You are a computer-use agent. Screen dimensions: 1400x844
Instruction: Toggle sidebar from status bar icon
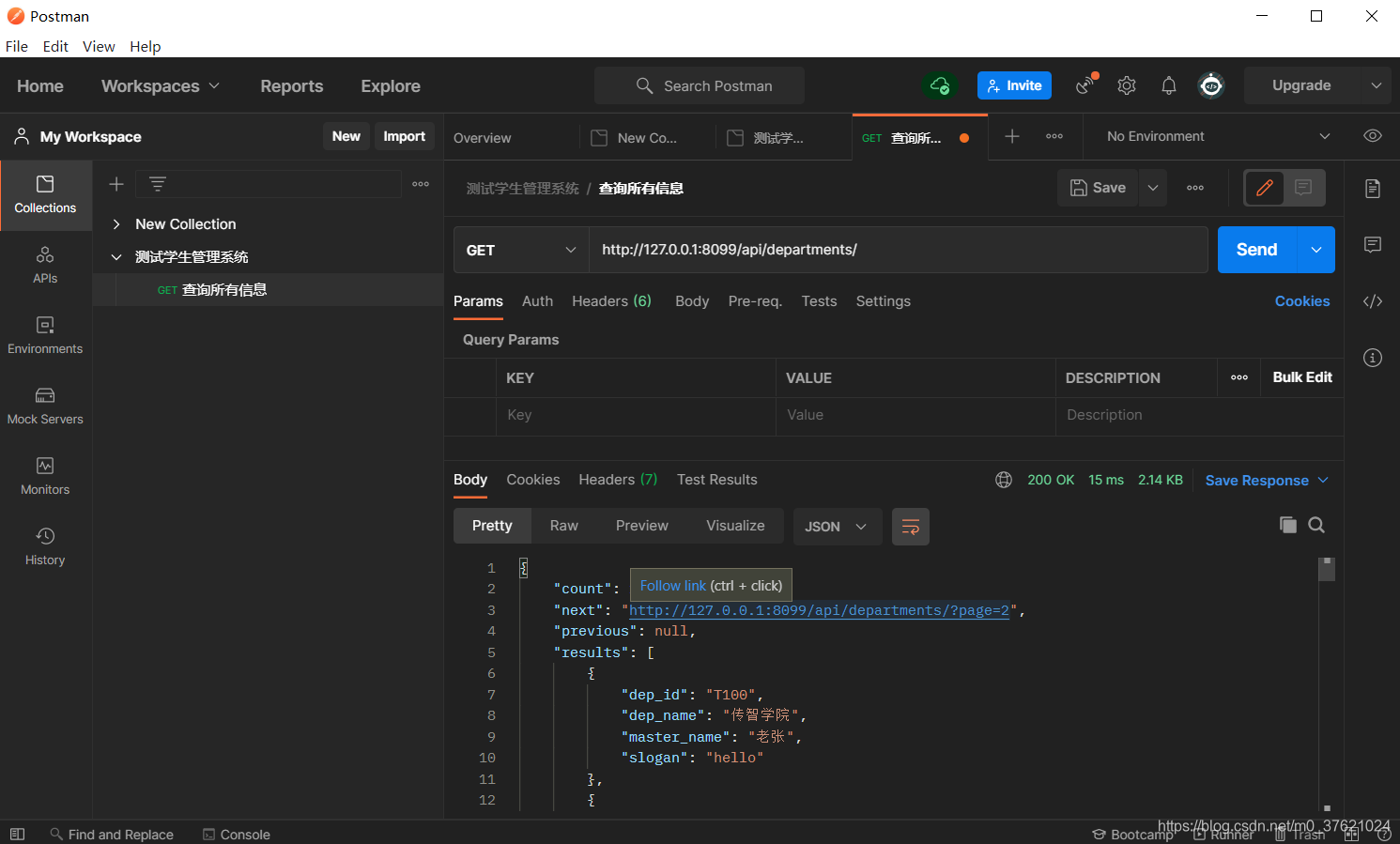coord(17,834)
